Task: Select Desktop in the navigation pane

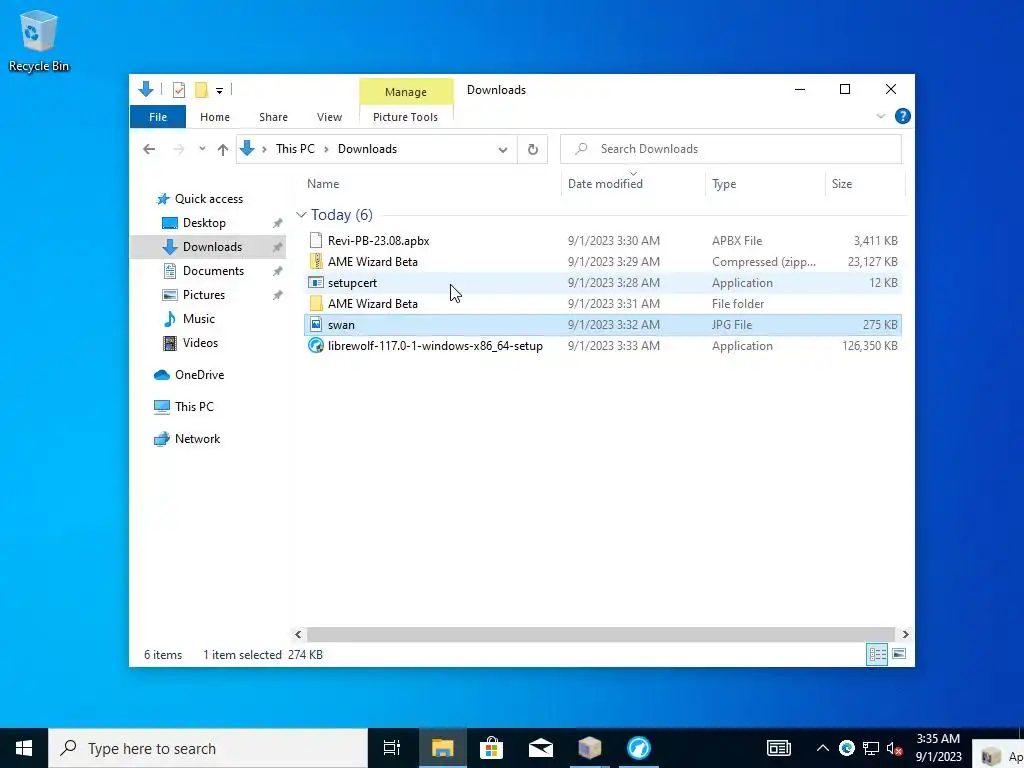Action: click(204, 223)
